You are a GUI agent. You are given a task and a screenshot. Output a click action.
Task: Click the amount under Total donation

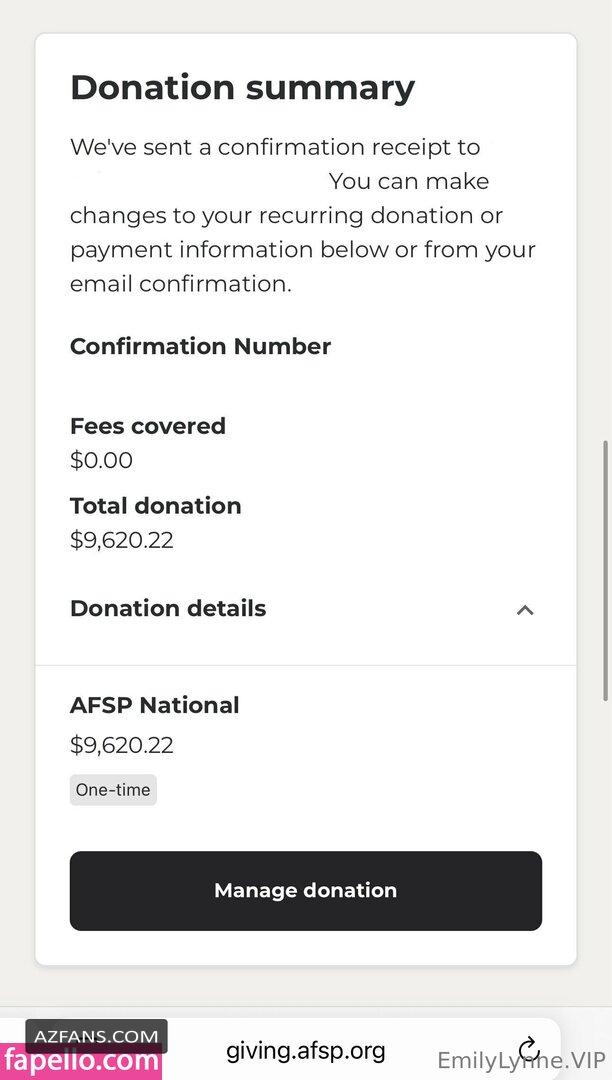(x=122, y=540)
